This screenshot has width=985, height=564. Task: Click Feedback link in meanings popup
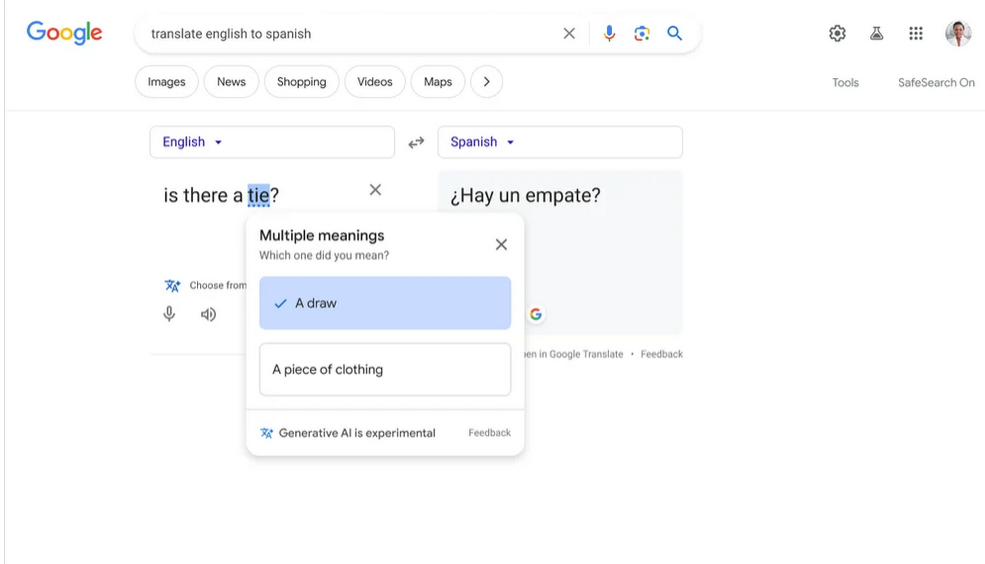[x=489, y=433]
